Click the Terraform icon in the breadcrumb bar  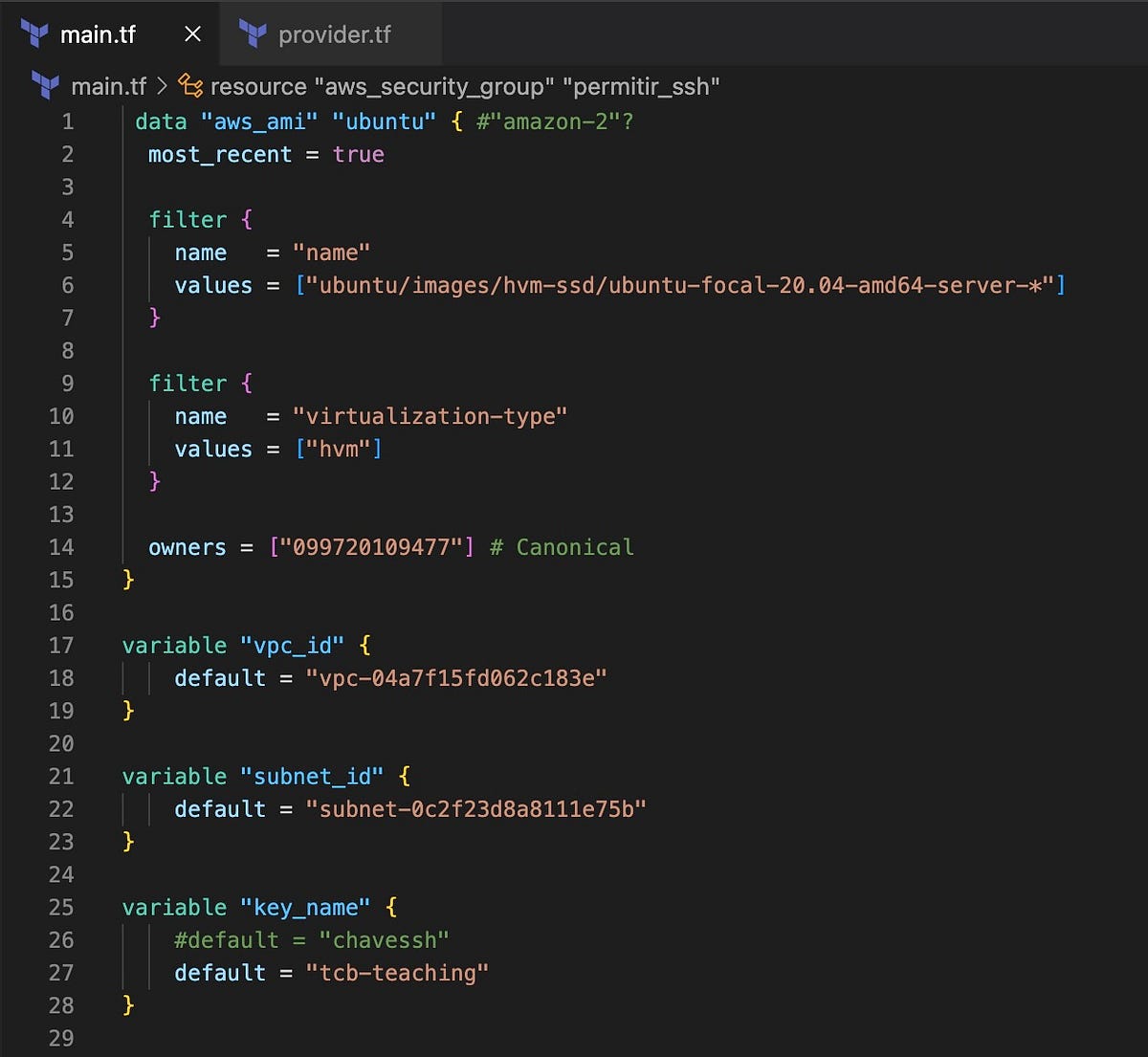tap(45, 86)
